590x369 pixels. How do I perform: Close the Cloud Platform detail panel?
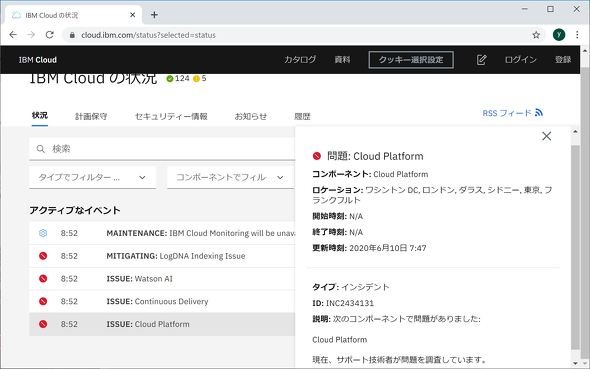click(x=546, y=136)
